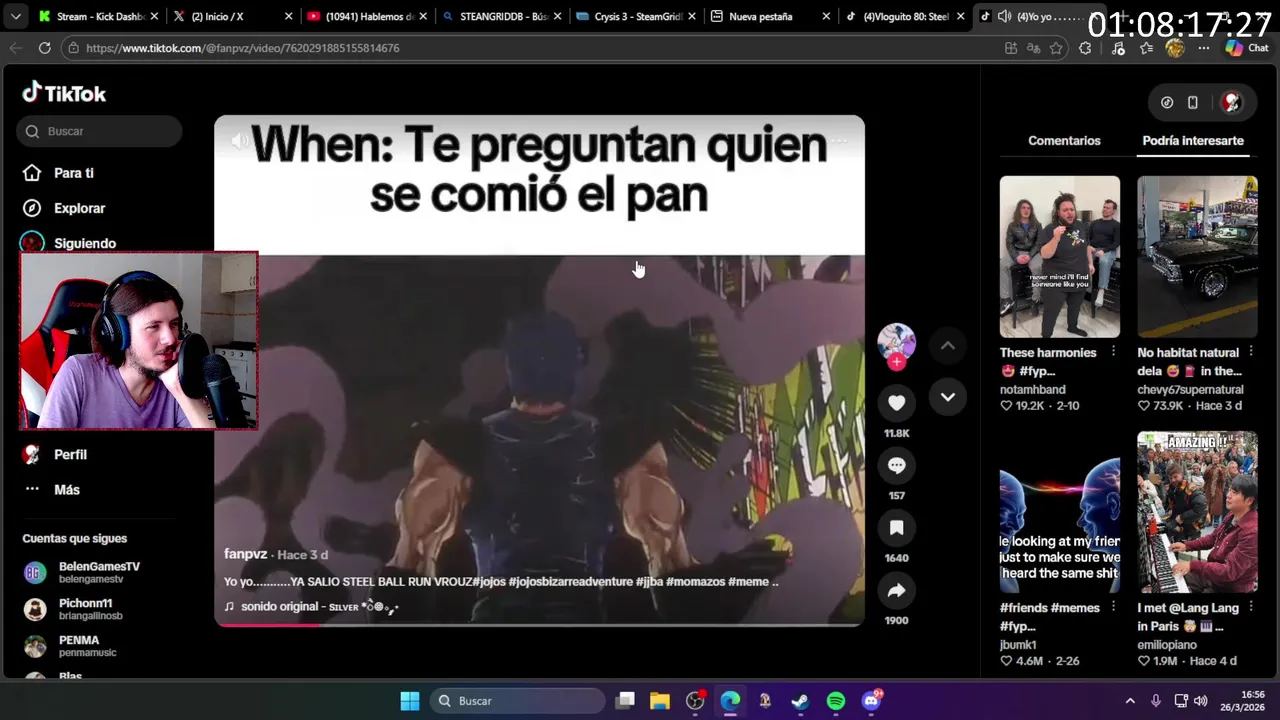The width and height of the screenshot is (1280, 720).
Task: Go to previous video with up chevron
Action: click(947, 346)
